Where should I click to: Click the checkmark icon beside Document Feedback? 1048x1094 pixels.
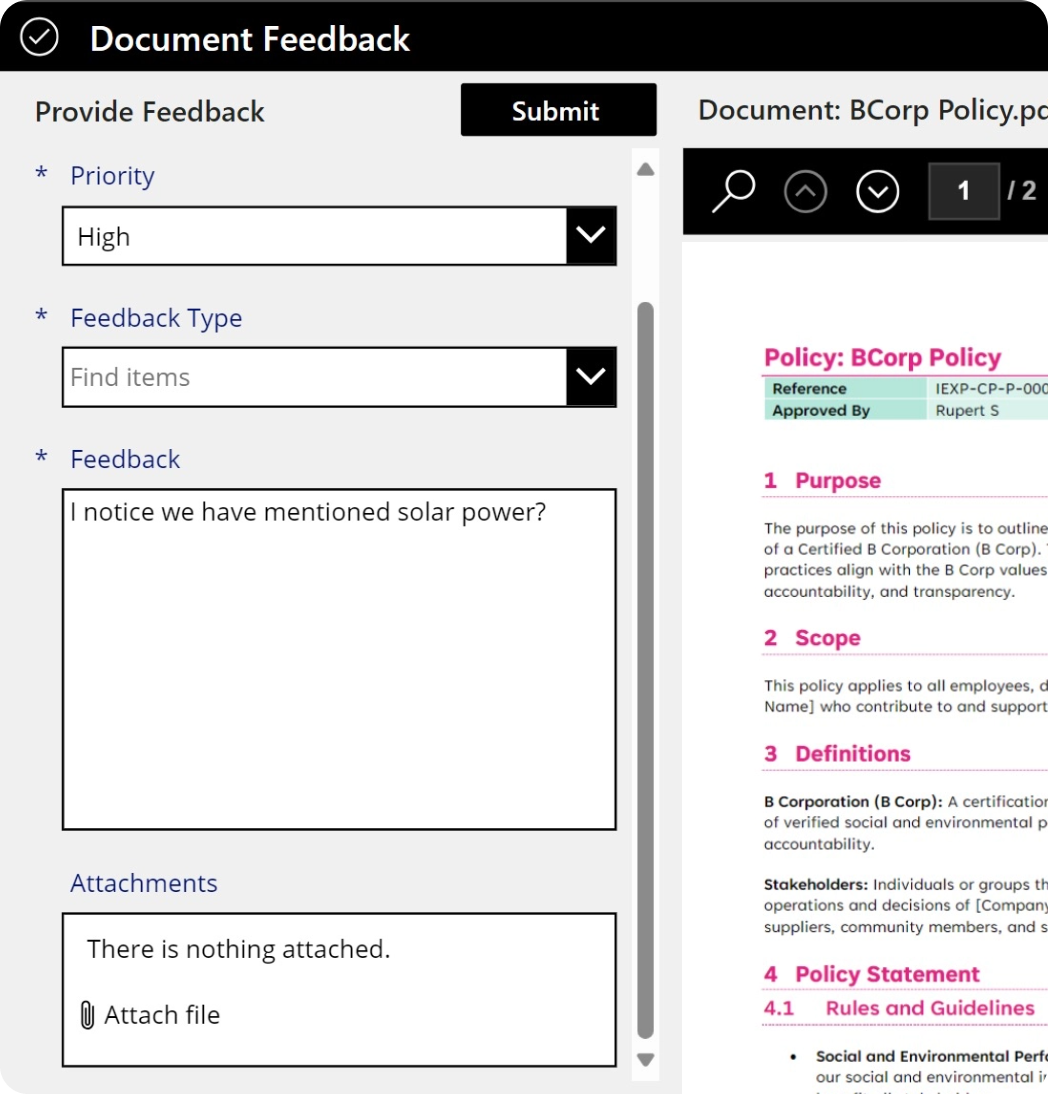pyautogui.click(x=39, y=37)
